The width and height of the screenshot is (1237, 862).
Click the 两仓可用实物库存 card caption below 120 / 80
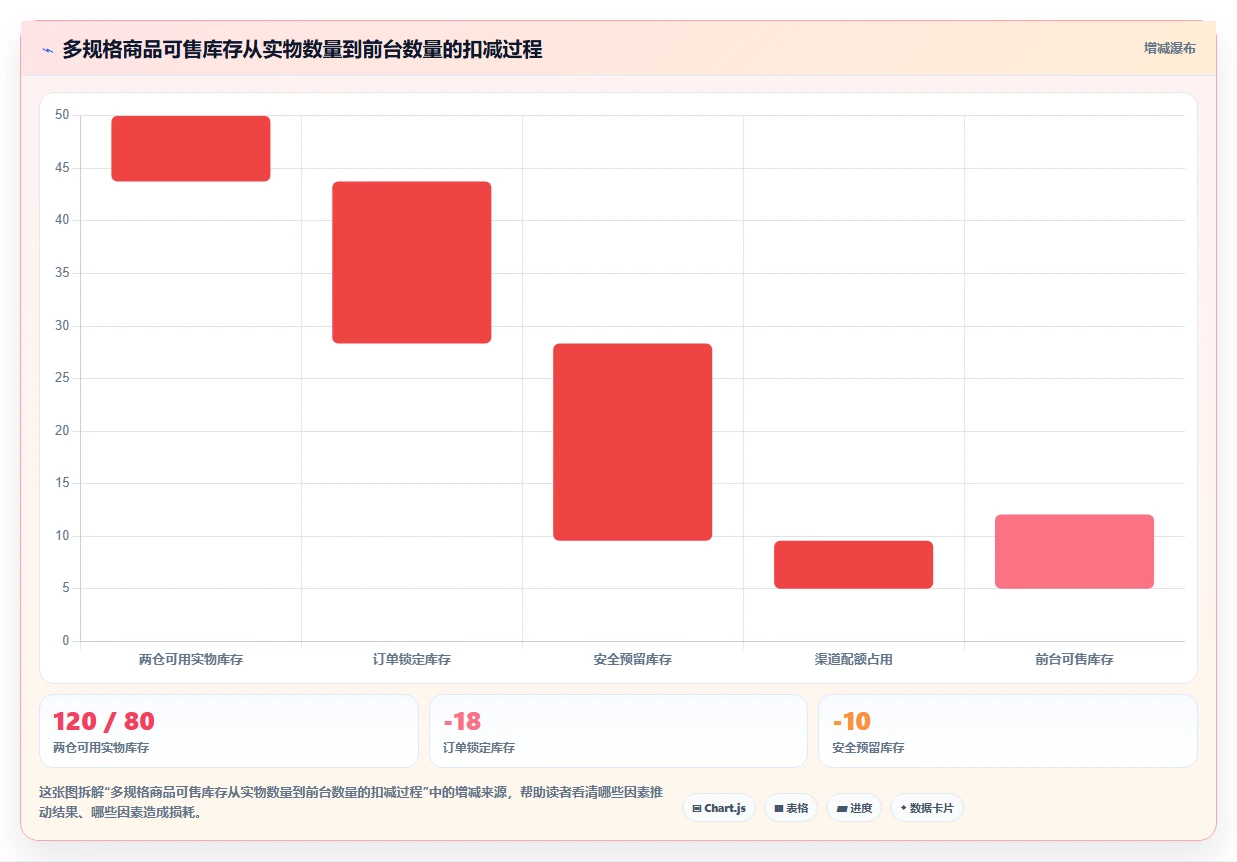point(101,748)
